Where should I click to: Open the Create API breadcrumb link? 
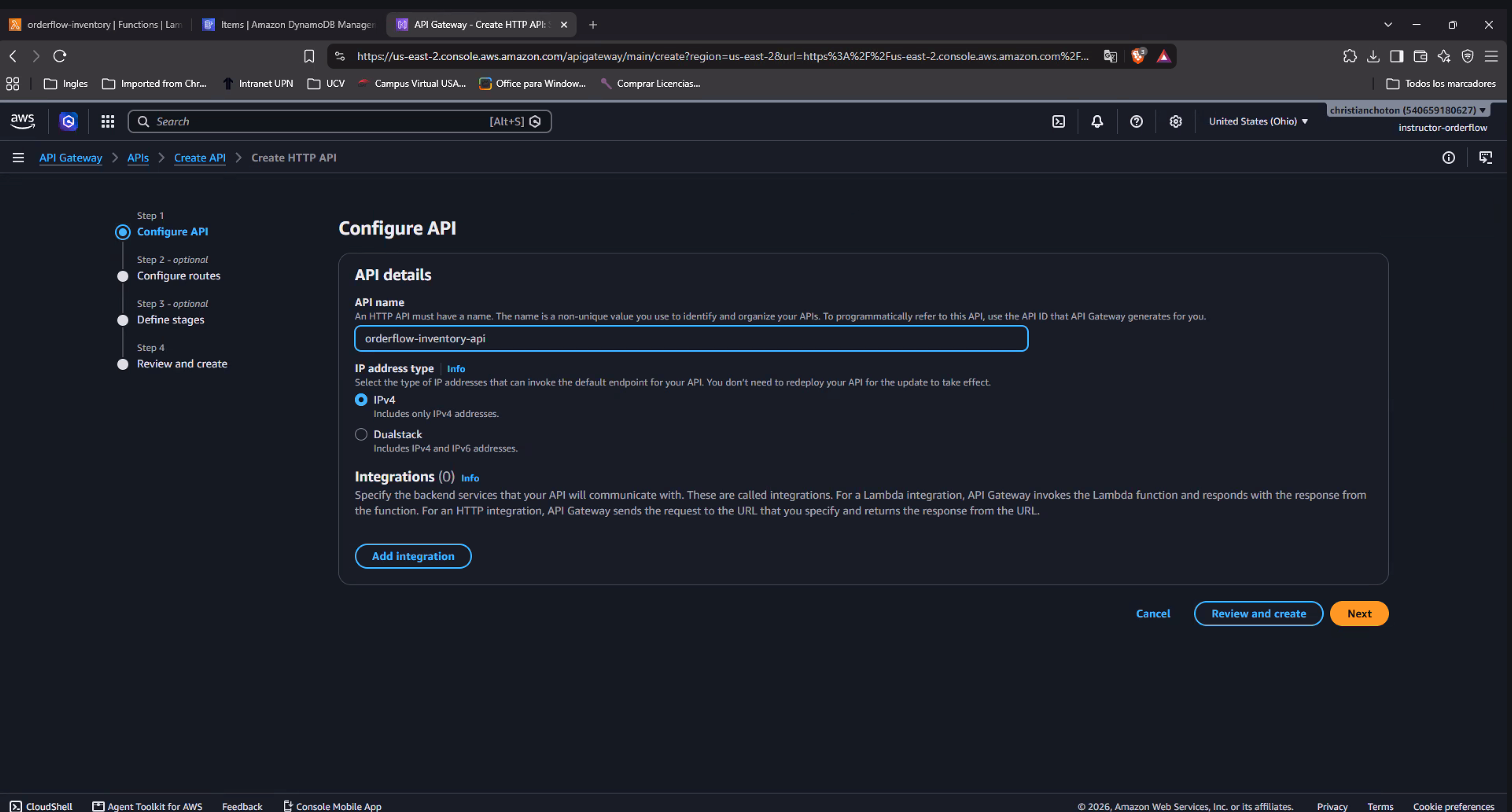(x=200, y=157)
